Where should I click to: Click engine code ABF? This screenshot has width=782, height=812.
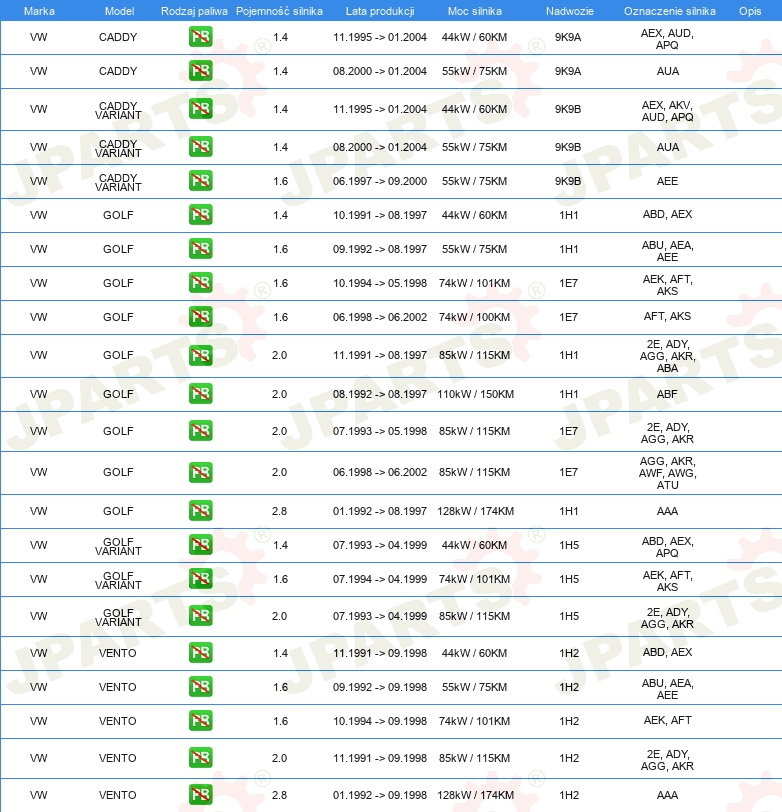click(667, 394)
